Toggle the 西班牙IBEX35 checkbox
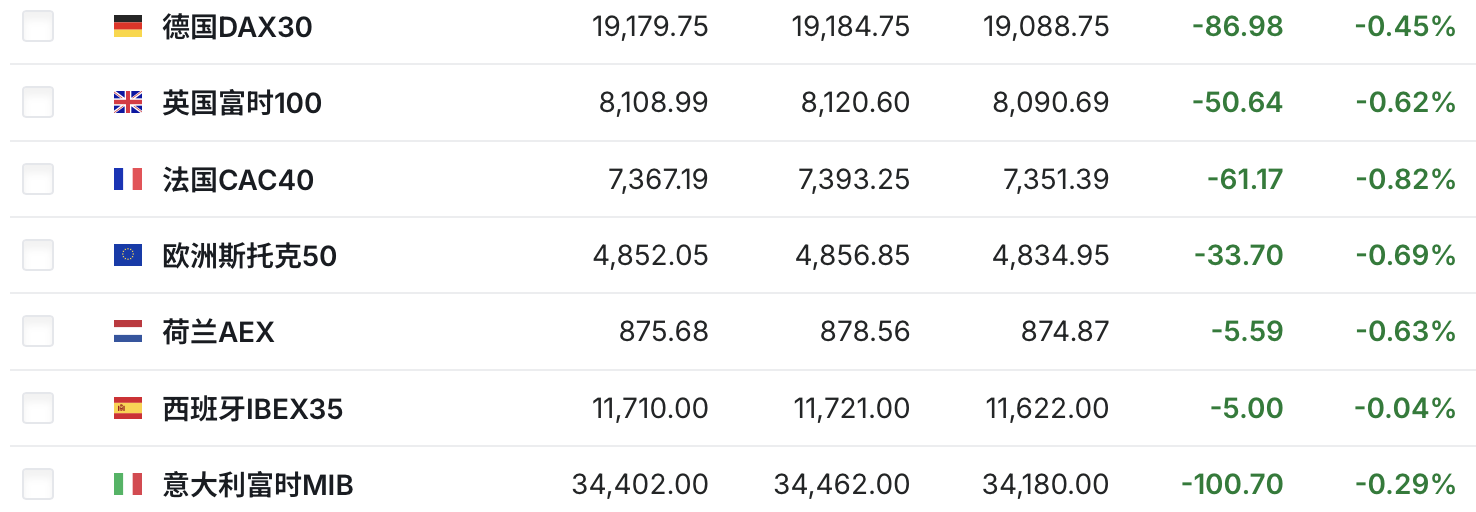Viewport: 1476px width, 512px height. point(38,408)
